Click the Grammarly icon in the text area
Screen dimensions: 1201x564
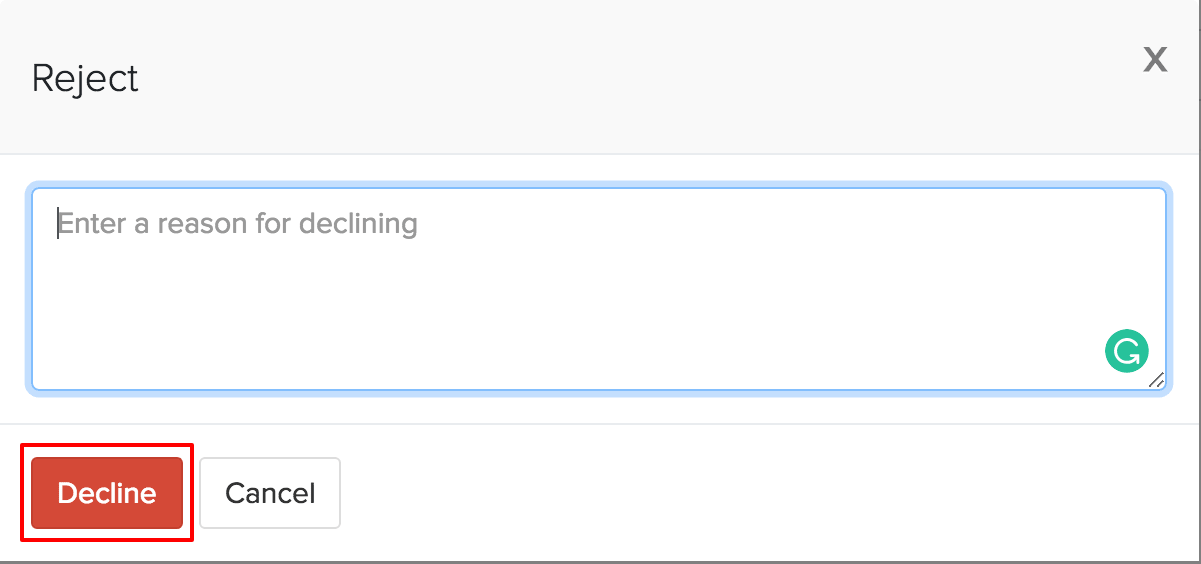pyautogui.click(x=1127, y=352)
